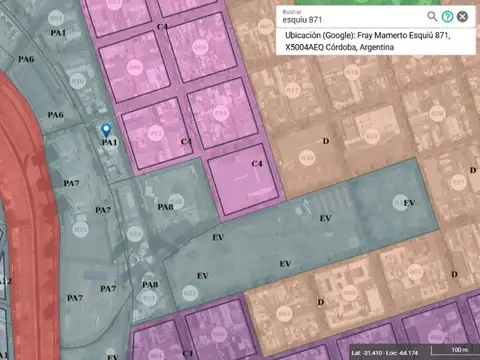Click parcel circle 007 near search box
Image resolution: width=480 pixels, height=360 pixels.
[x=266, y=26]
